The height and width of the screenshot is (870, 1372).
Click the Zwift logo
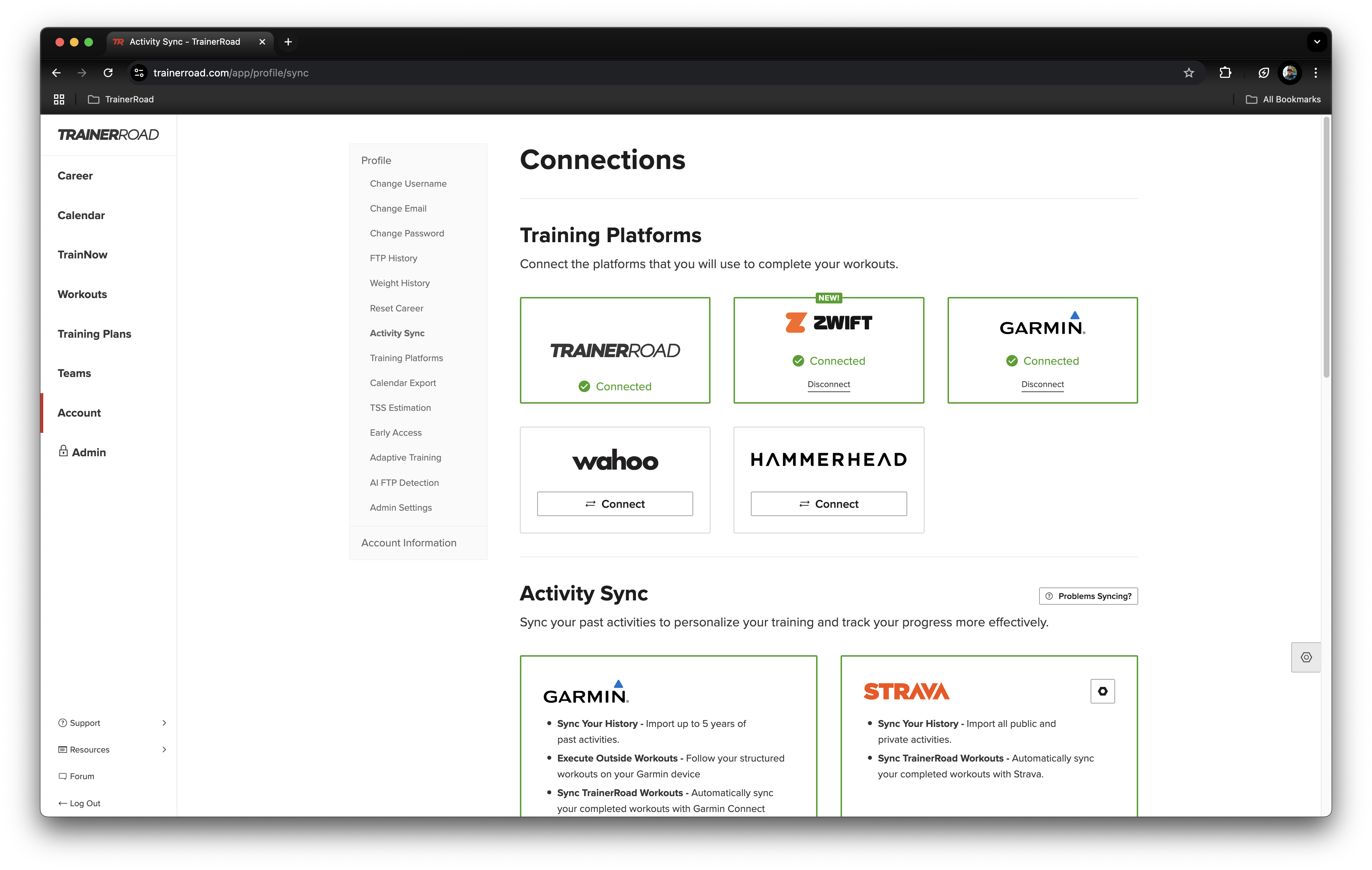[828, 322]
